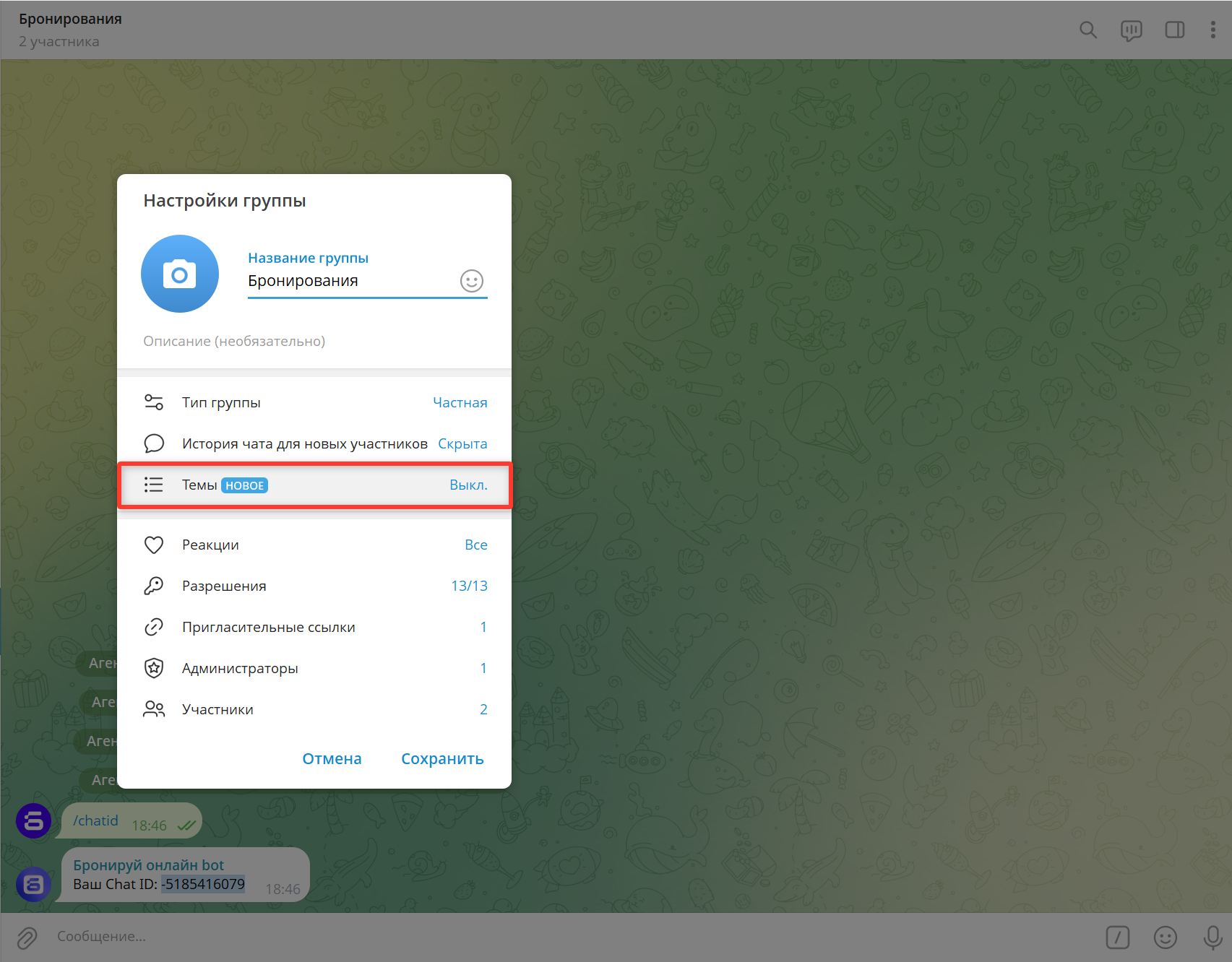Screen dimensions: 1232x962
Task: Open the Администраторы list
Action: (314, 668)
